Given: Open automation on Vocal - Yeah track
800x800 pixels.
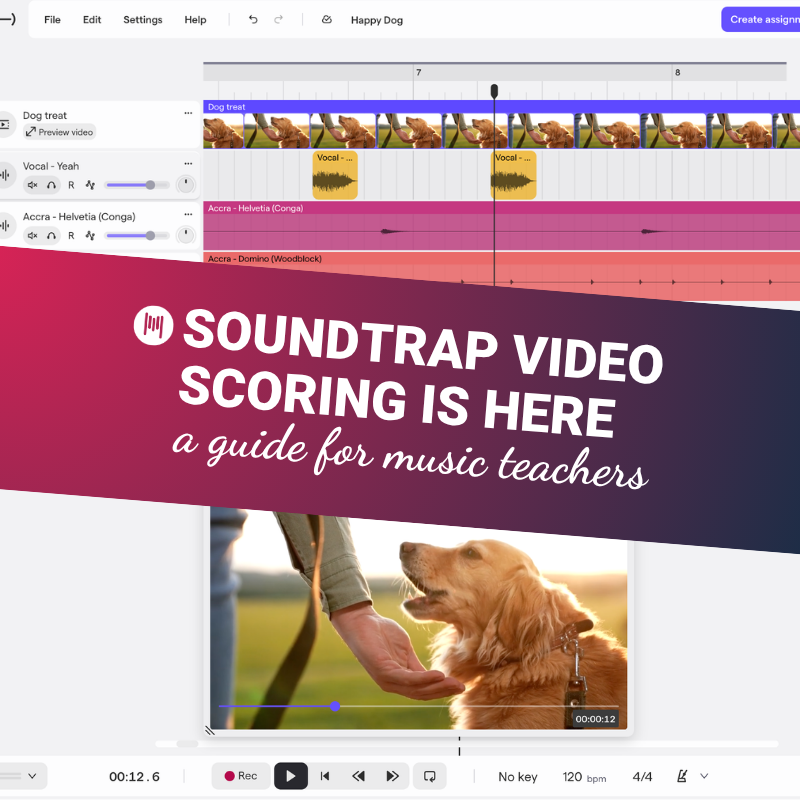Looking at the screenshot, I should [90, 185].
